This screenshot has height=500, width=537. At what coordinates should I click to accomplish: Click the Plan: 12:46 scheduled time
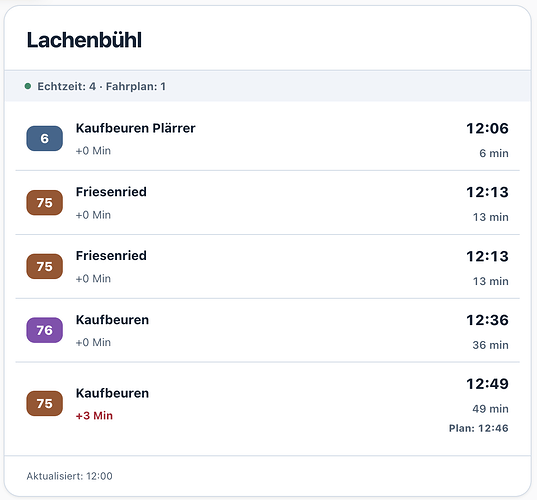pos(478,428)
